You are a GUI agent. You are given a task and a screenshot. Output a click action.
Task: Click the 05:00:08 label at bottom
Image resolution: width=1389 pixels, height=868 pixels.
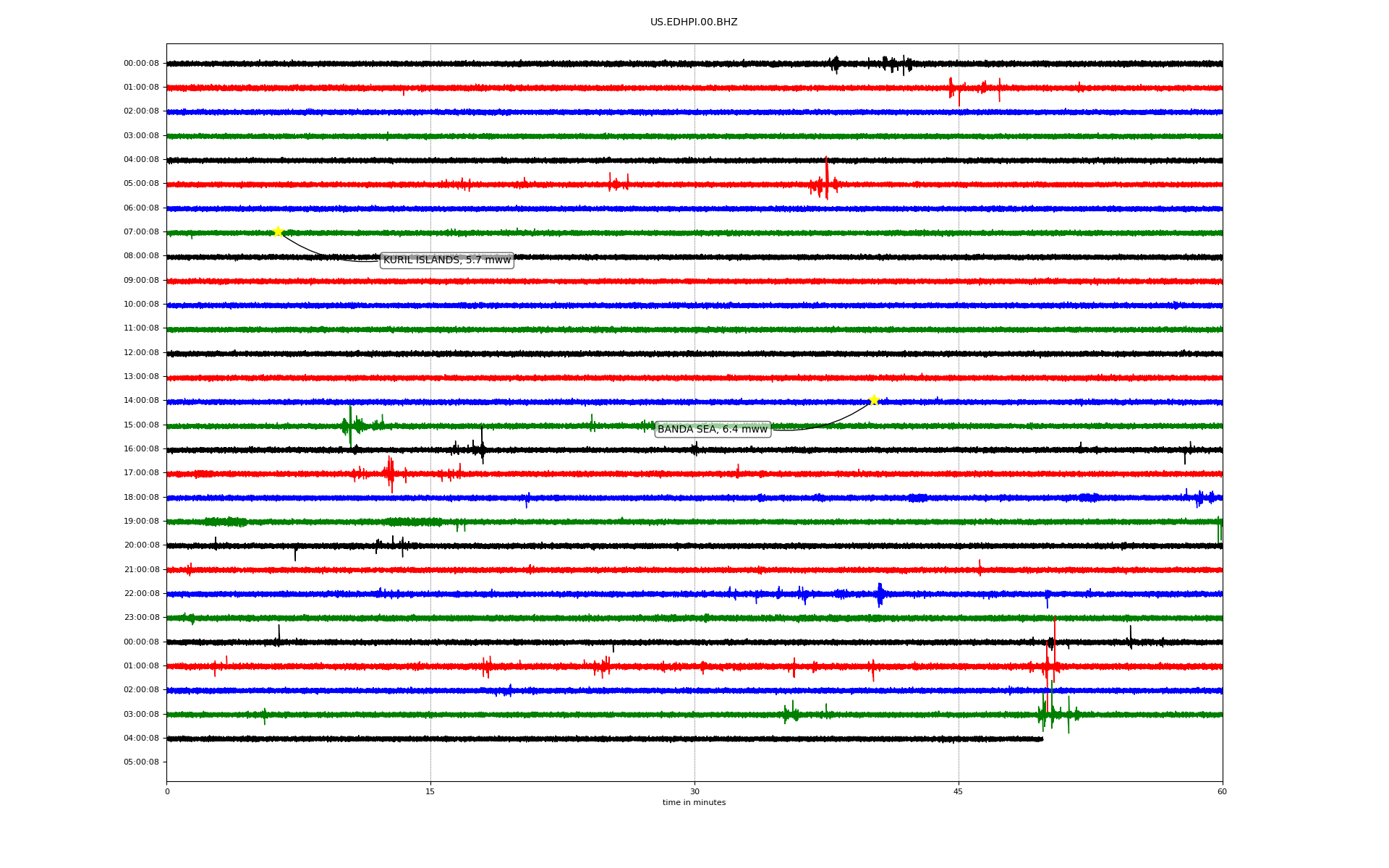[x=141, y=762]
